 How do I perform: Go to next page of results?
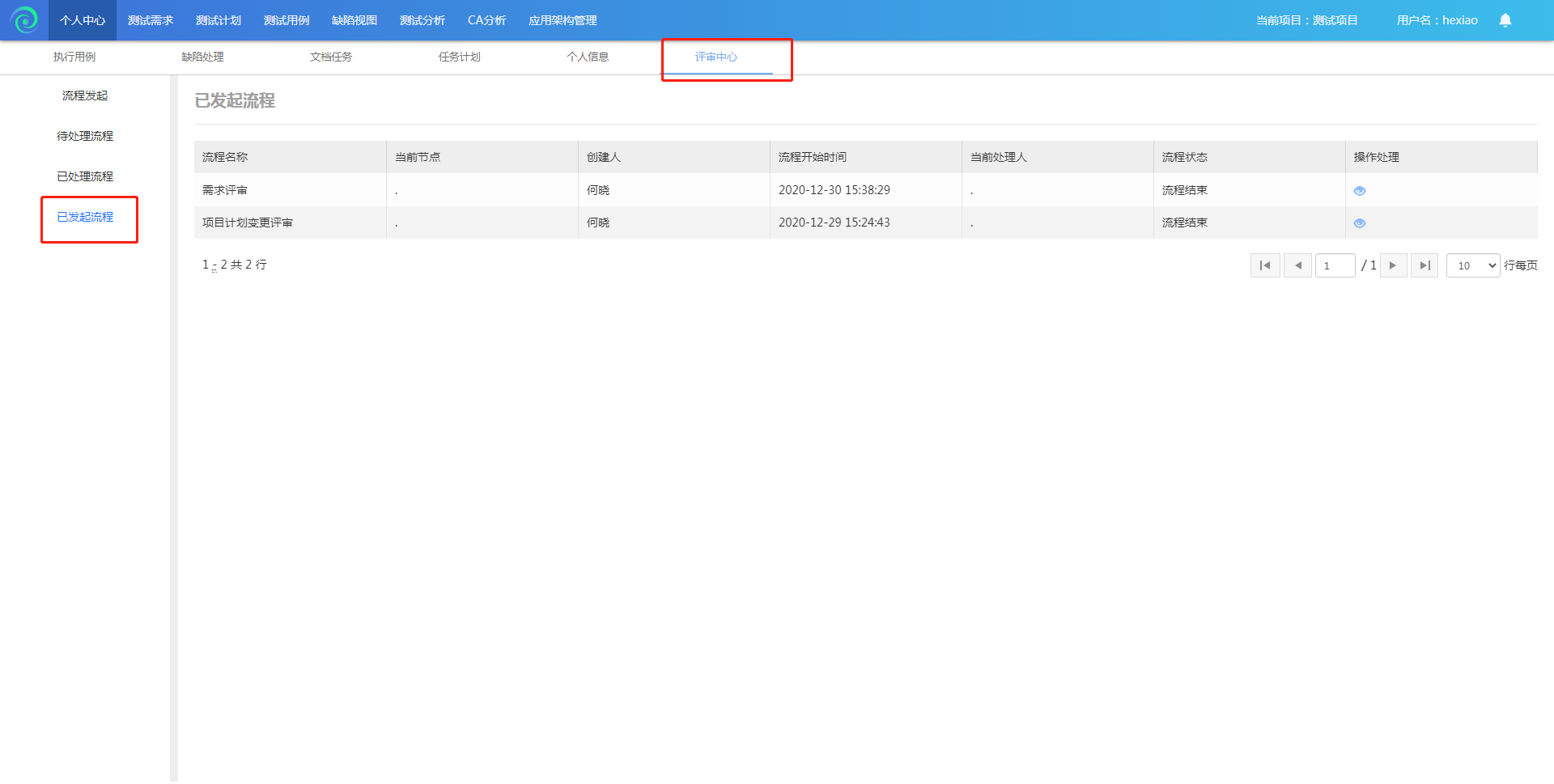(1392, 265)
